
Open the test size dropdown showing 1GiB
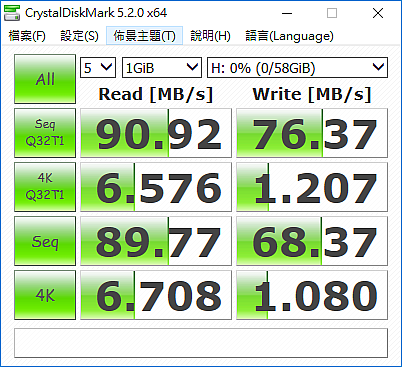click(x=162, y=68)
